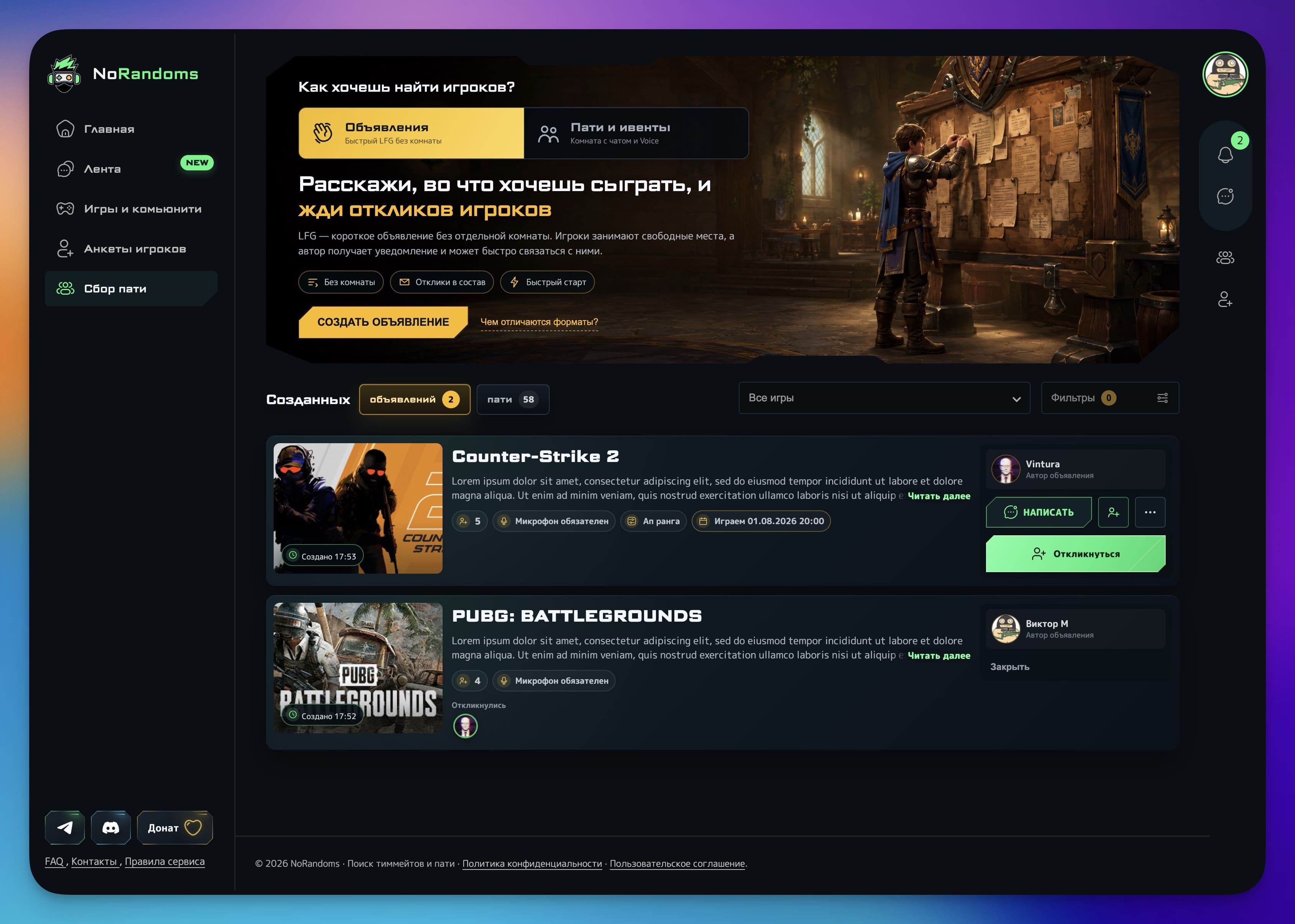Open the responded player's avatar under Откликнулись
Viewport: 1295px width, 924px height.
point(466,726)
